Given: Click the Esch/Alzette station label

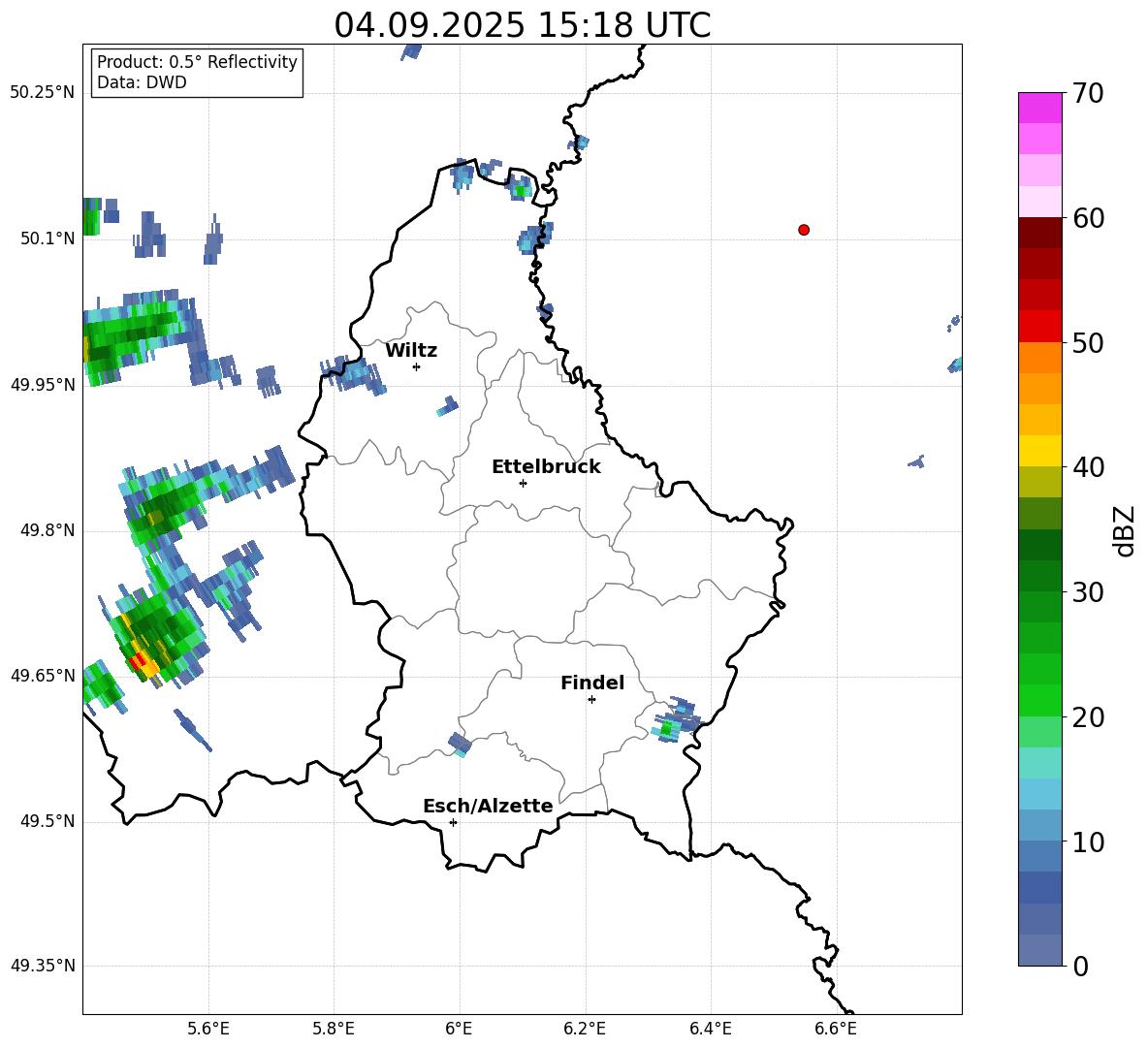Looking at the screenshot, I should point(488,806).
